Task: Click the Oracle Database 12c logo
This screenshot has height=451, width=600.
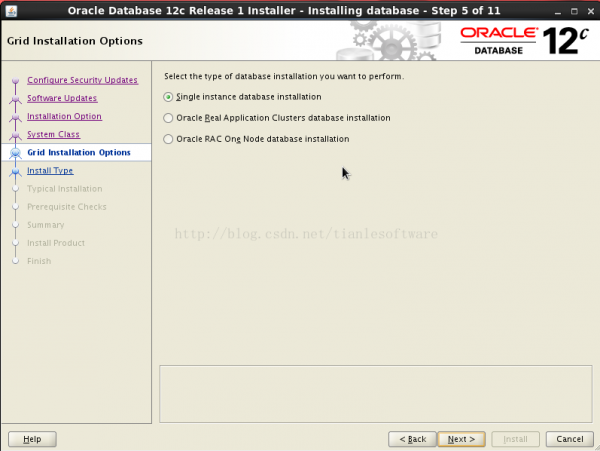Action: pos(524,41)
